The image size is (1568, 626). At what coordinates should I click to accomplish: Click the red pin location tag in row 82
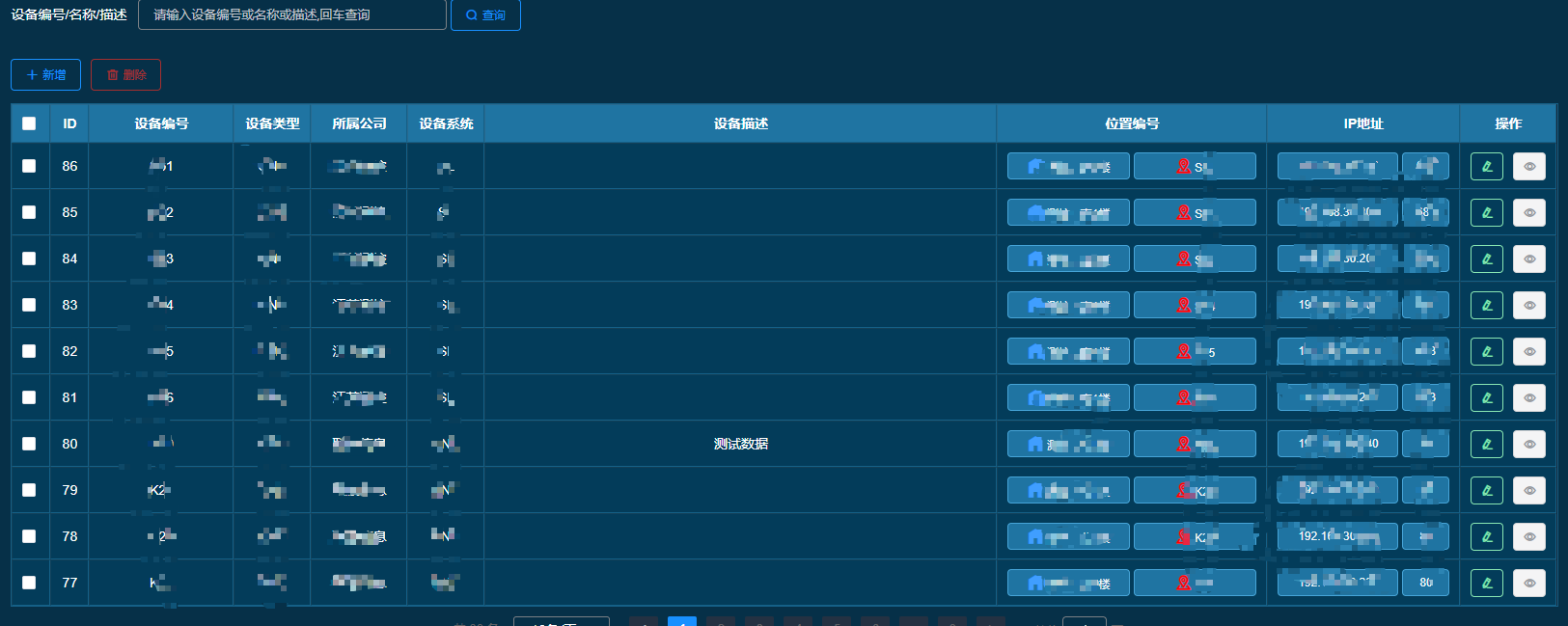(1195, 351)
